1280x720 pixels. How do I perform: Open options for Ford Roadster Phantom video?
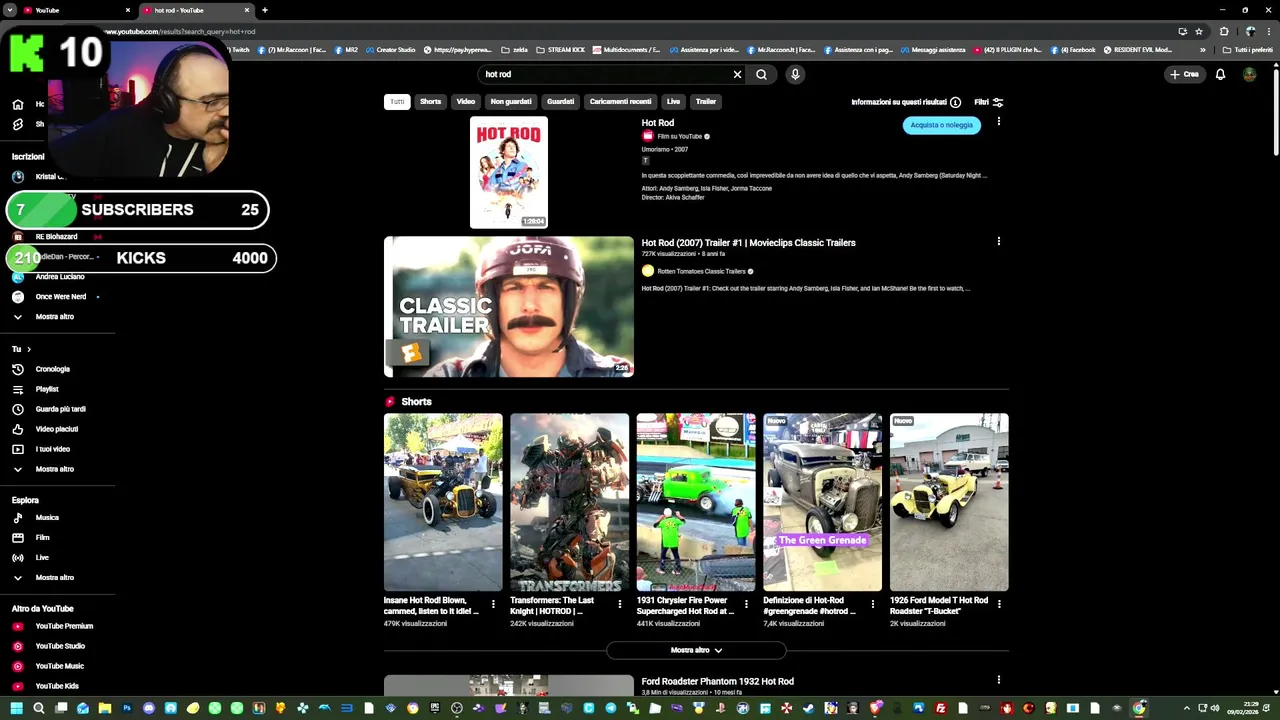(998, 680)
